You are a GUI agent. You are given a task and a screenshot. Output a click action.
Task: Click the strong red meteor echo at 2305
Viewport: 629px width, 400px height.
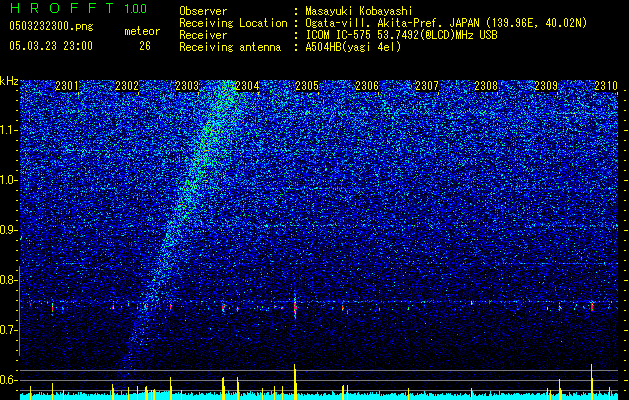[295, 307]
